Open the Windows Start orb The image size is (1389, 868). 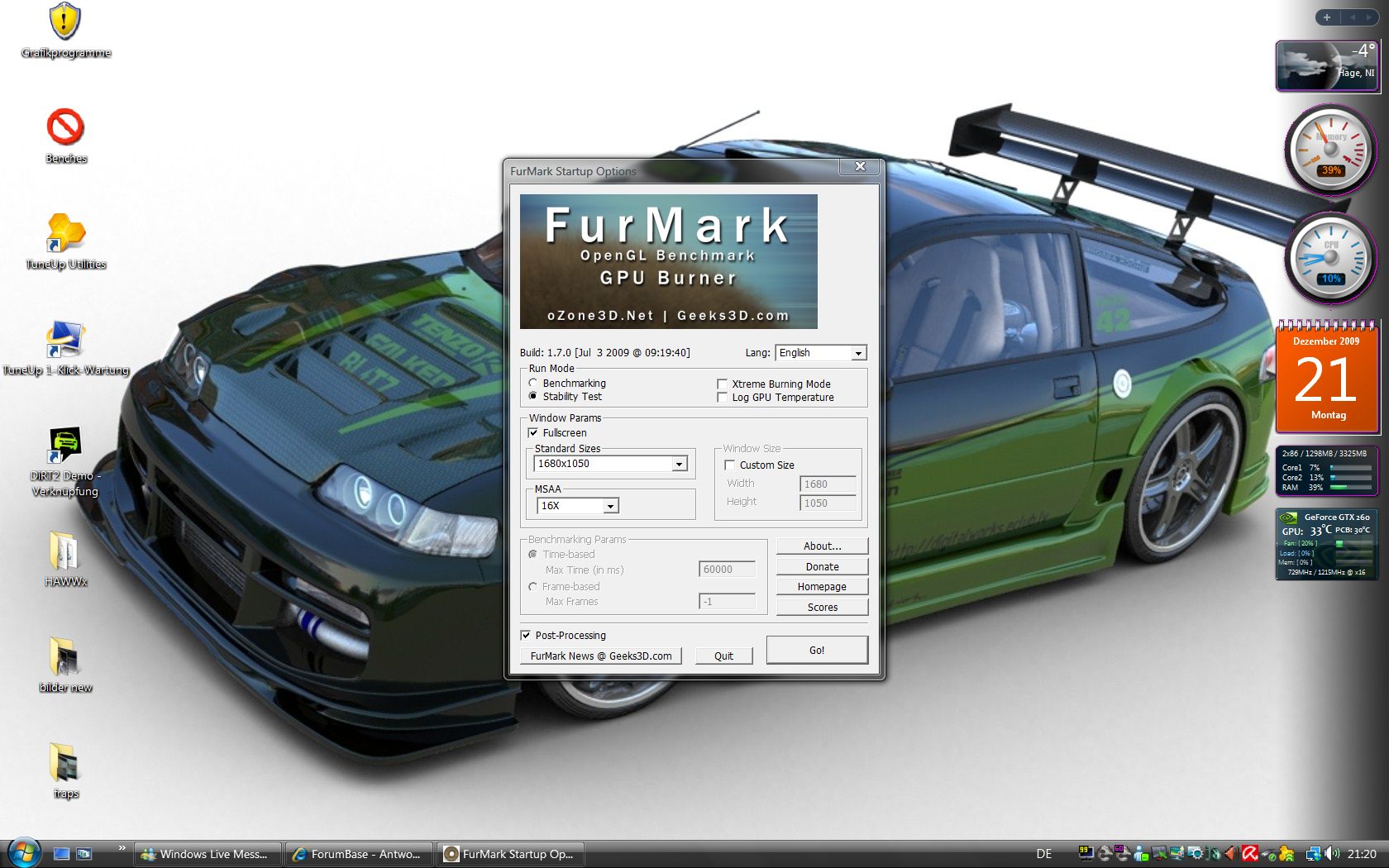[23, 852]
